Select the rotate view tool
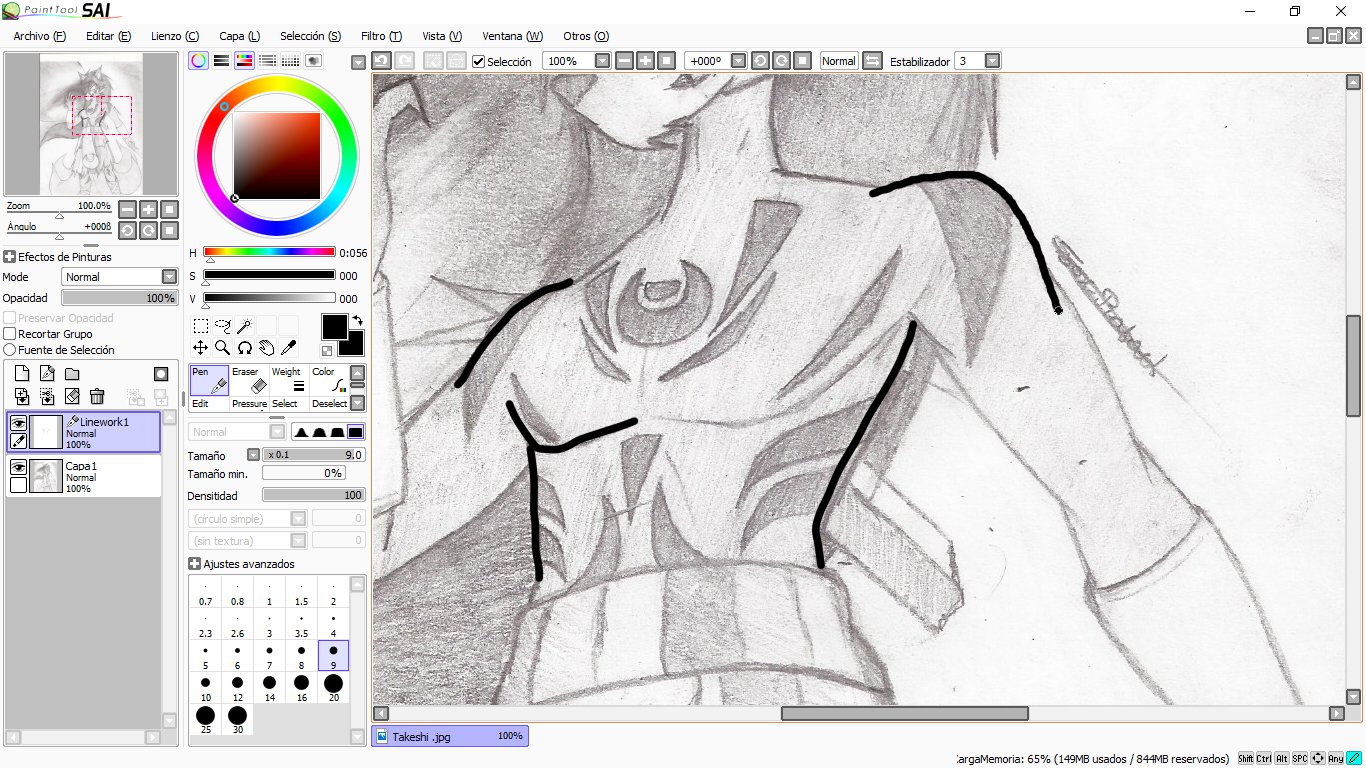1366x768 pixels. 244,347
